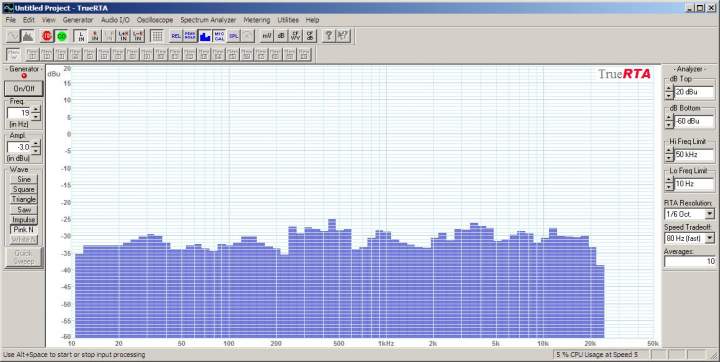Open the Oscilloscope menu
Viewport: 720px width, 362px height.
coord(155,20)
